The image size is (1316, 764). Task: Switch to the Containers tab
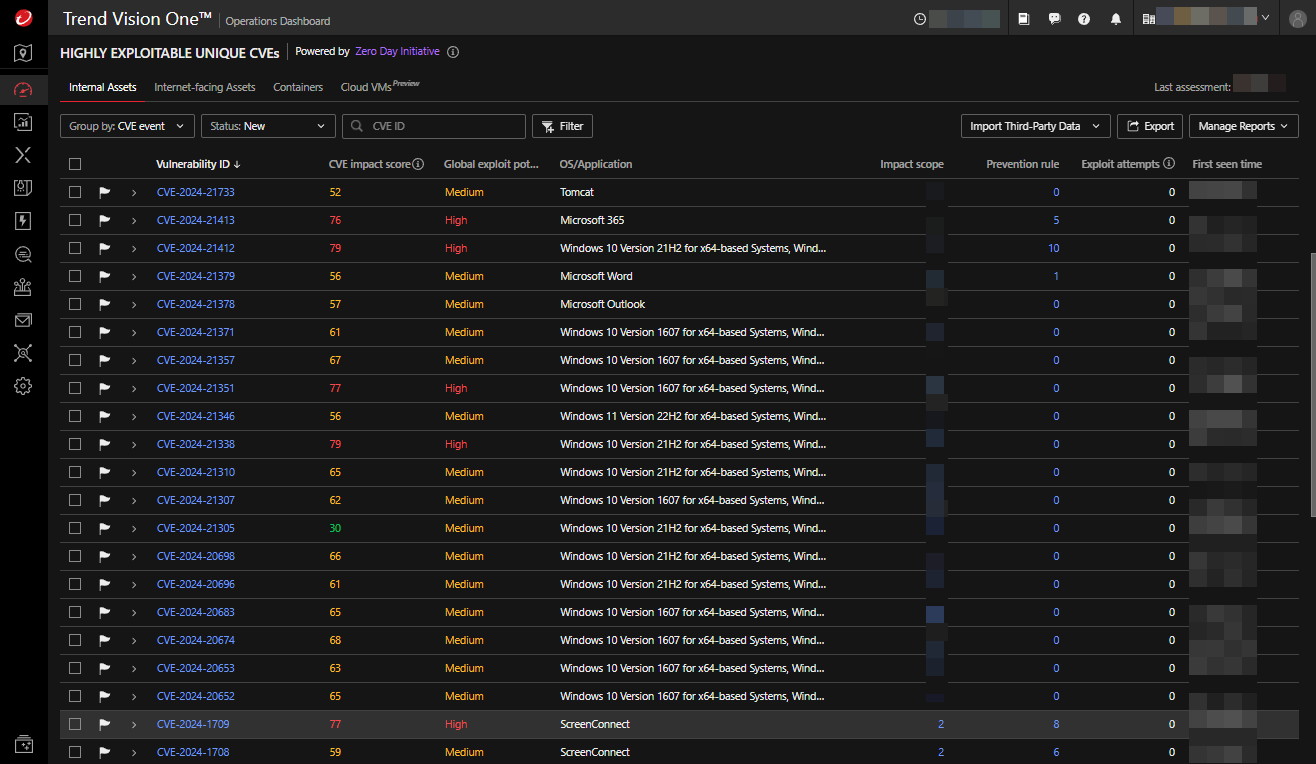click(x=298, y=88)
